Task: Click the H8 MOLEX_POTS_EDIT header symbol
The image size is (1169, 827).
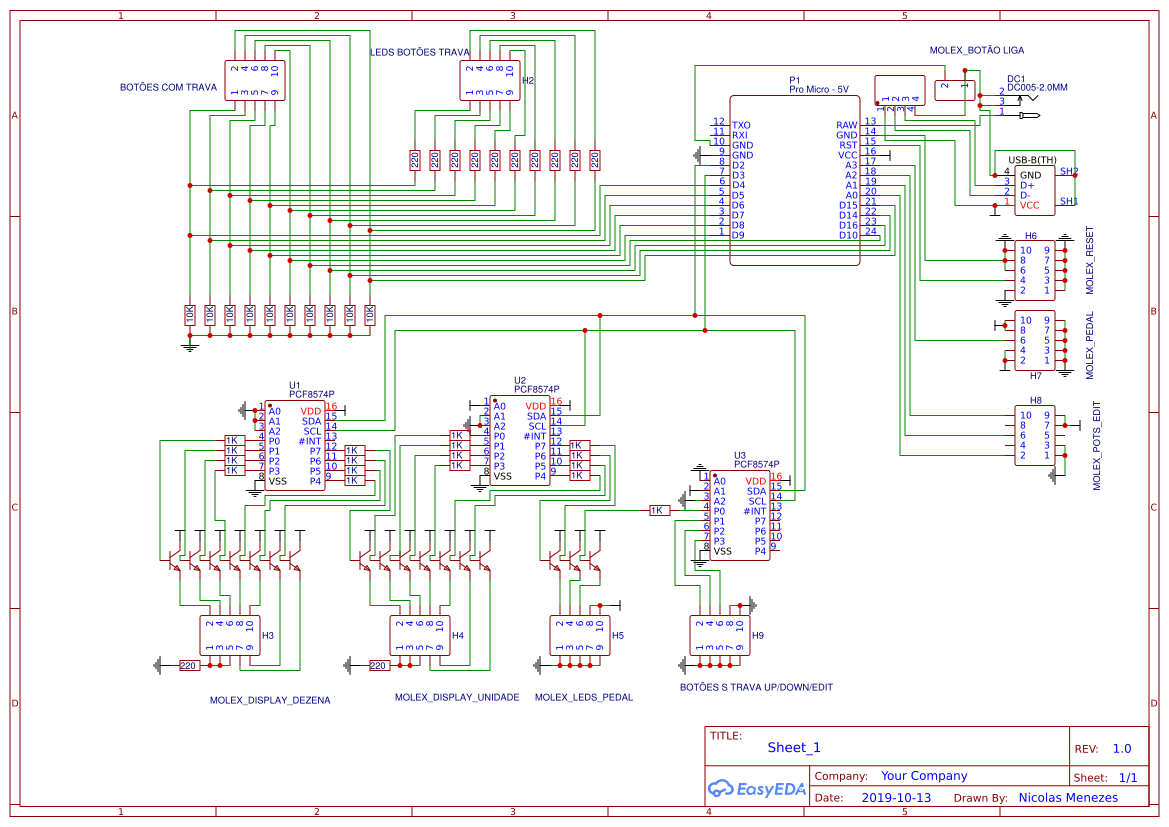Action: coord(1034,435)
